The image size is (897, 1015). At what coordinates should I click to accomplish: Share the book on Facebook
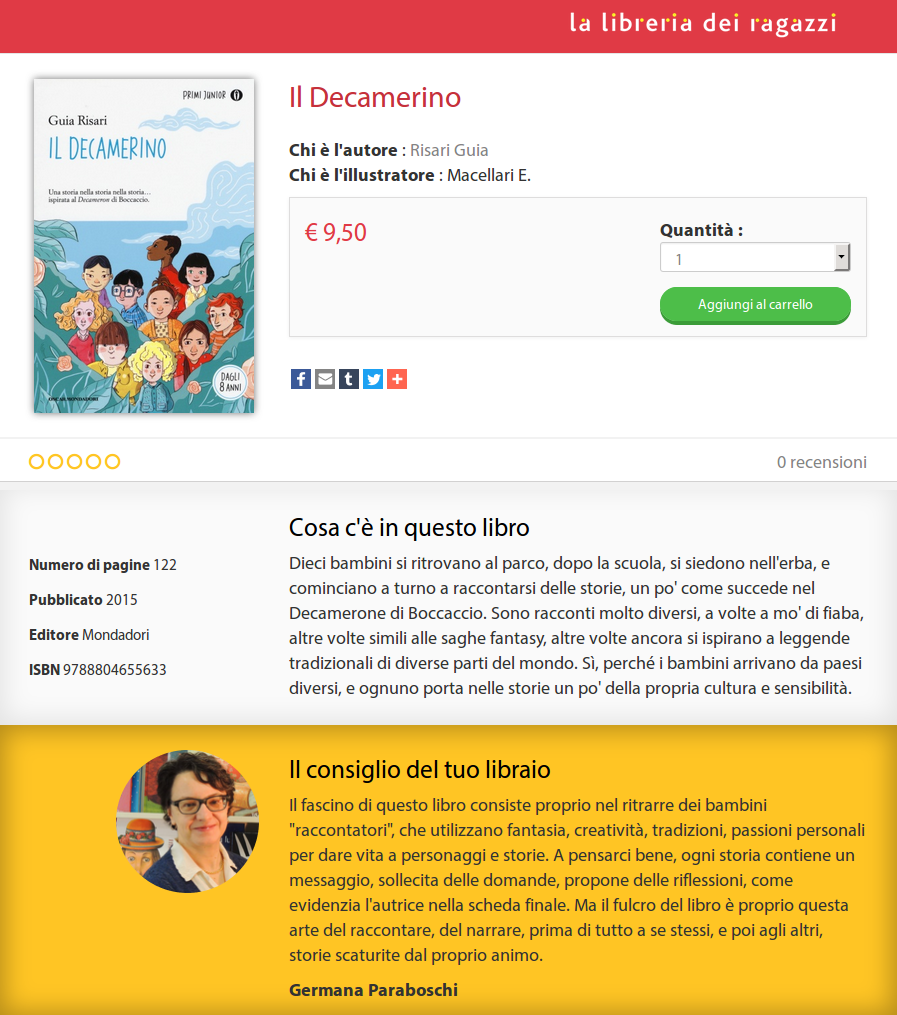click(301, 379)
